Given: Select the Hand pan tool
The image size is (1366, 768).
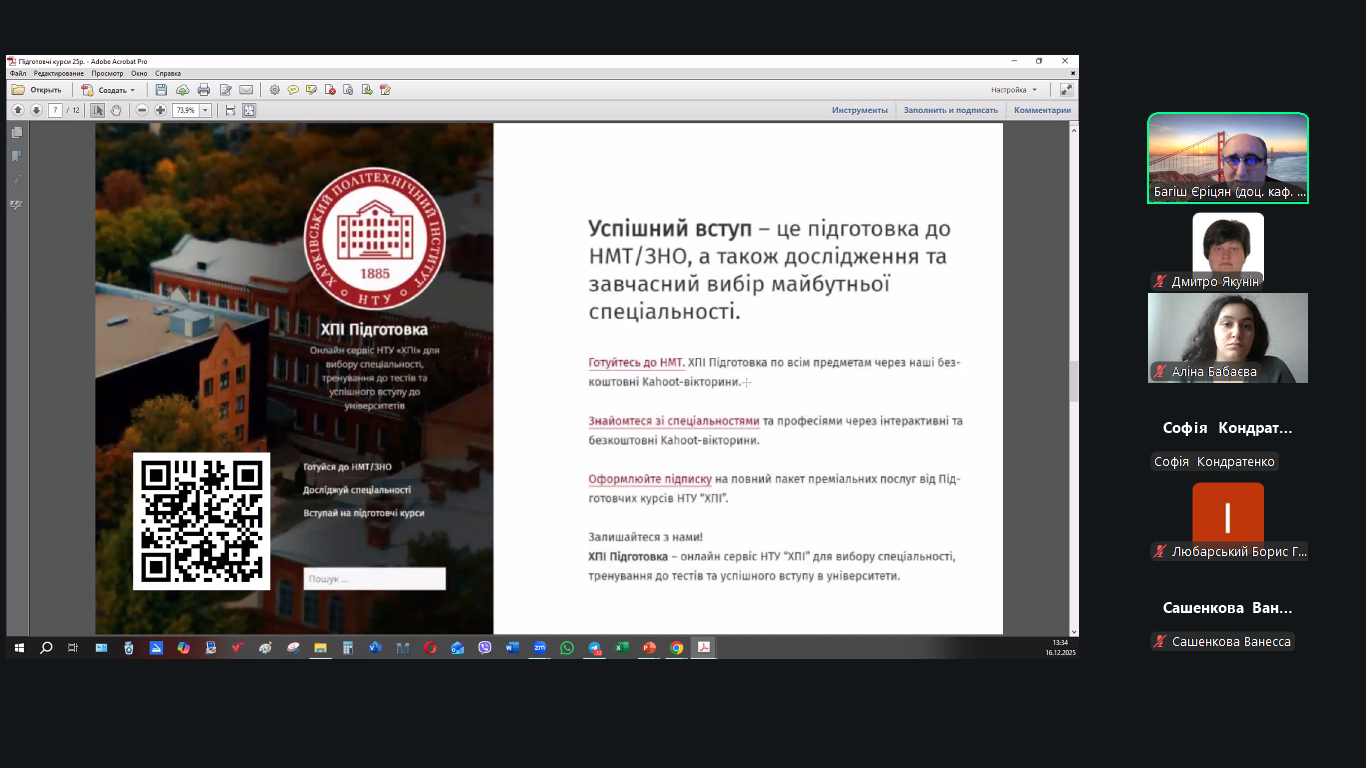Looking at the screenshot, I should [x=116, y=110].
